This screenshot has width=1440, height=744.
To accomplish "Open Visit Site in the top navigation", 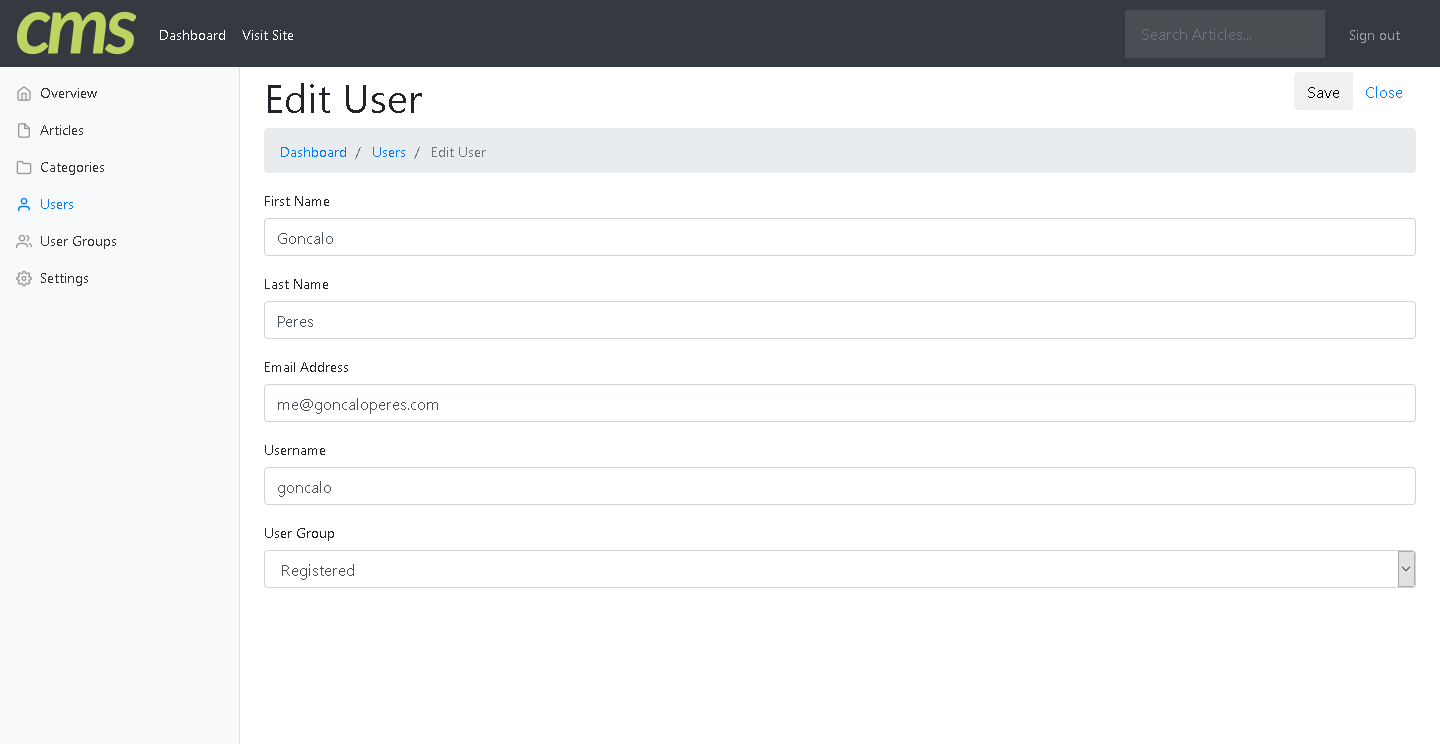I will 268,35.
